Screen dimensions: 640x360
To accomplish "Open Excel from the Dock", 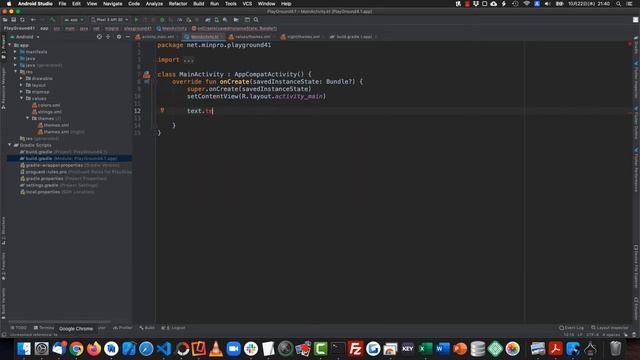I will [425, 349].
